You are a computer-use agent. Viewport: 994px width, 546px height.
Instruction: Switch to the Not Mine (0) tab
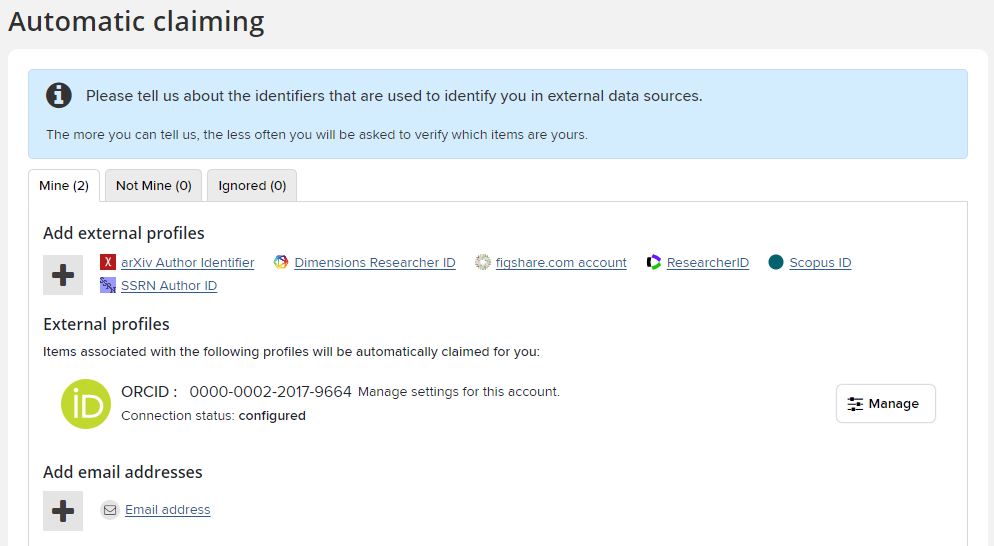pos(153,185)
